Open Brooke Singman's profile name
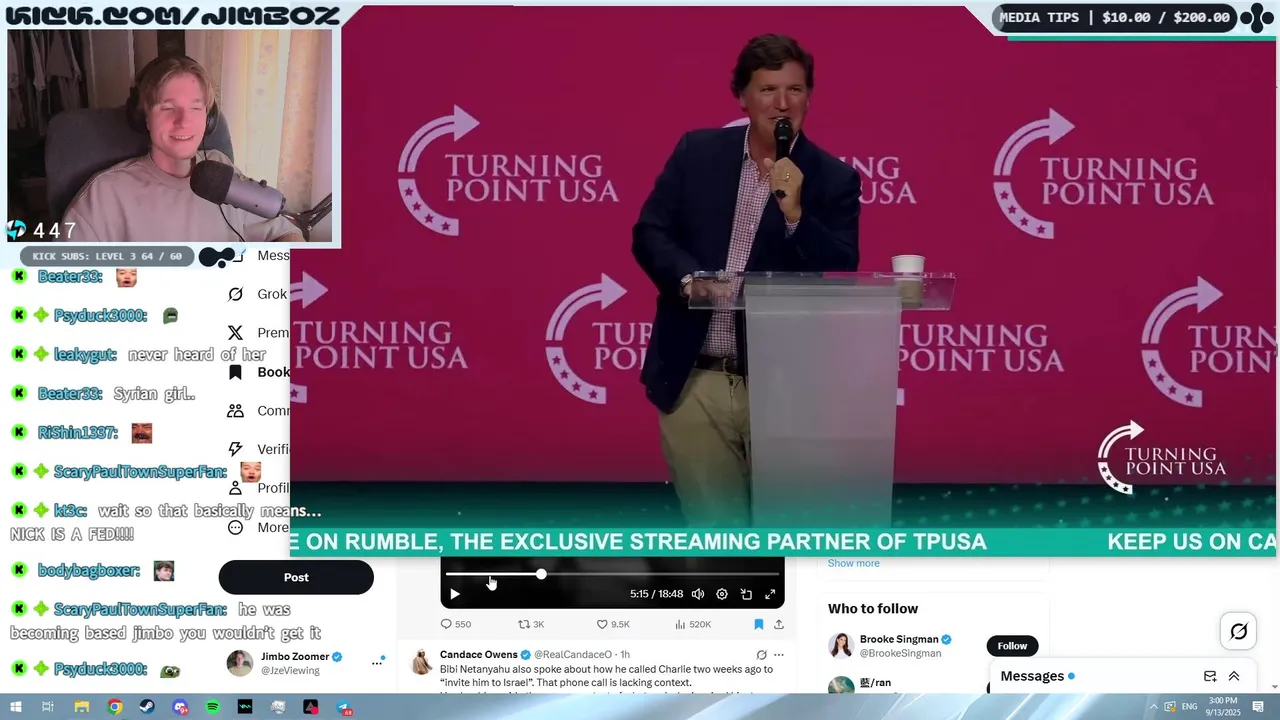 [899, 639]
